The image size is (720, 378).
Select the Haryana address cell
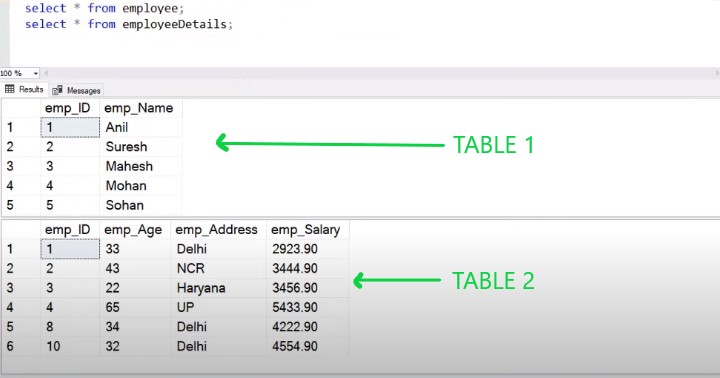[x=219, y=288]
